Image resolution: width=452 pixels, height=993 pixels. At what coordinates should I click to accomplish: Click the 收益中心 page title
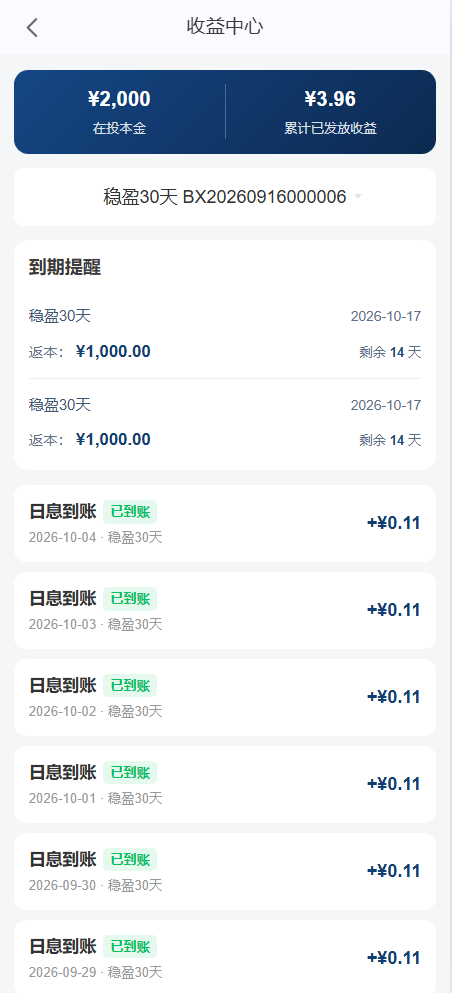click(x=225, y=27)
